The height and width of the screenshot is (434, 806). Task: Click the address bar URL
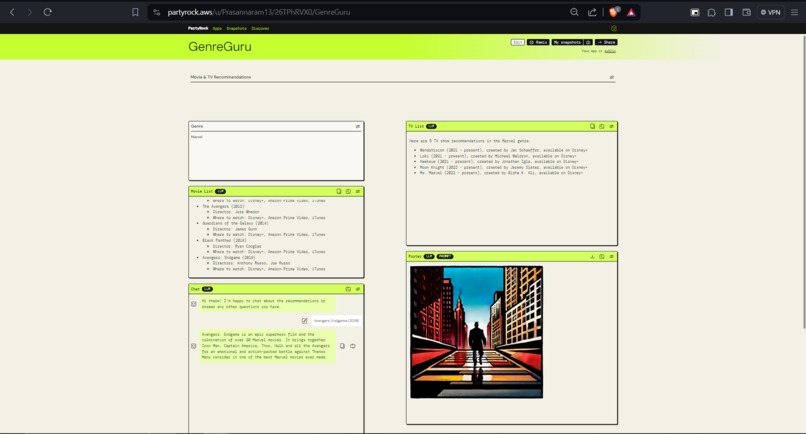(259, 12)
